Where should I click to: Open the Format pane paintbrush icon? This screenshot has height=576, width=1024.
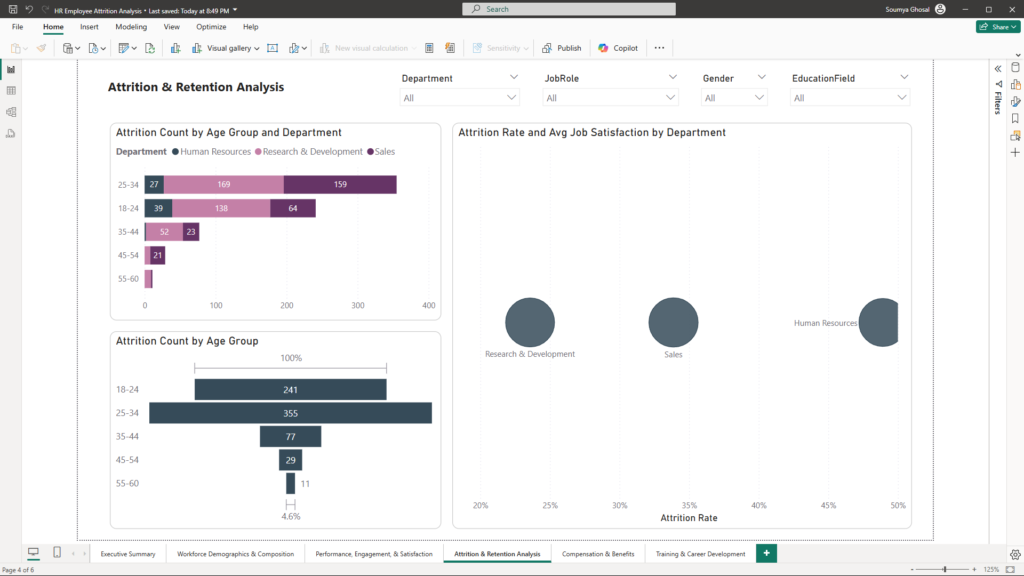(1015, 101)
